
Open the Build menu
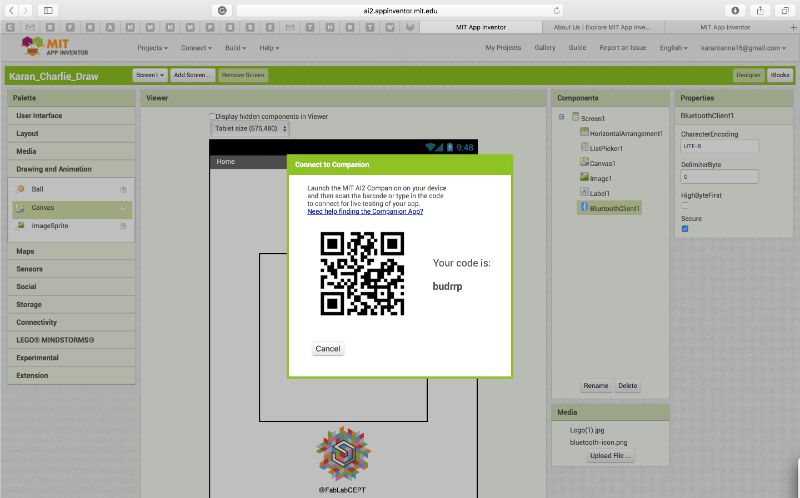(235, 48)
